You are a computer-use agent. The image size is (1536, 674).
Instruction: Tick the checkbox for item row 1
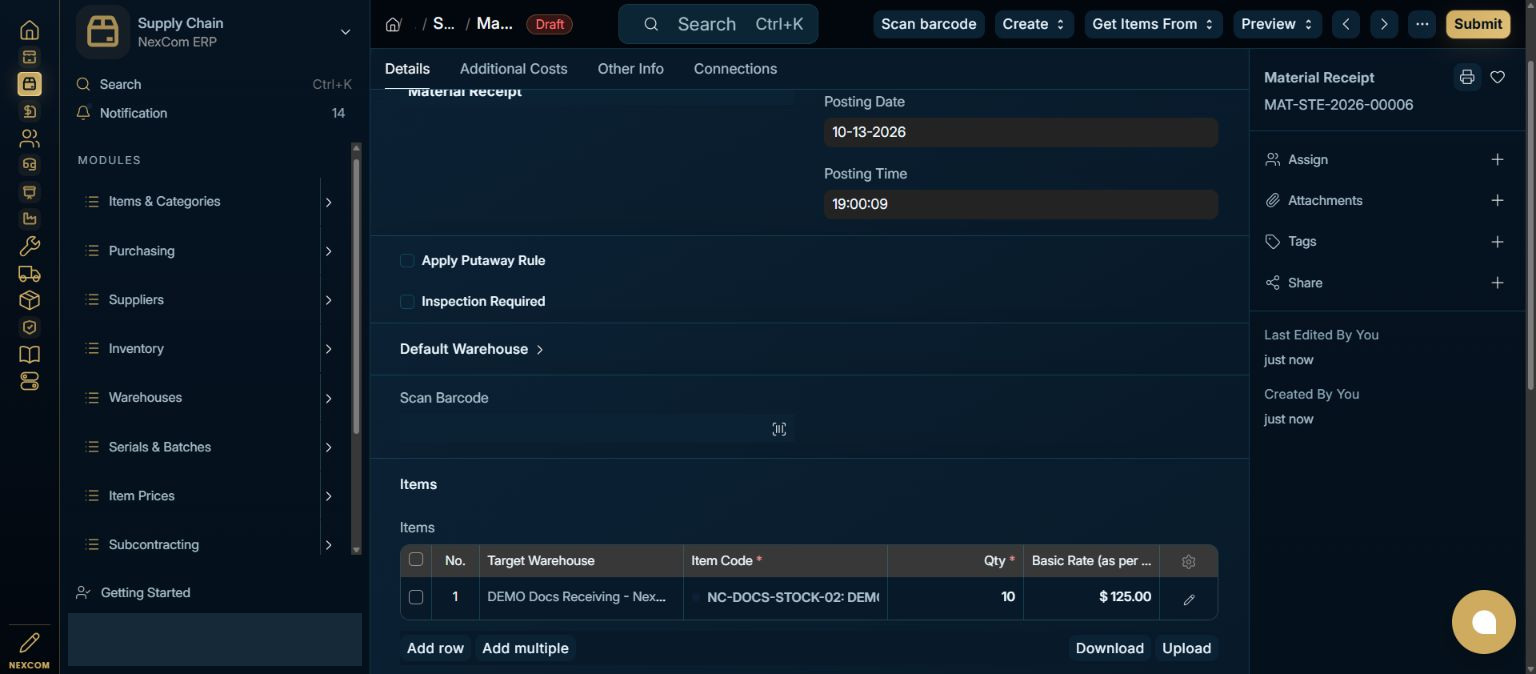tap(416, 597)
